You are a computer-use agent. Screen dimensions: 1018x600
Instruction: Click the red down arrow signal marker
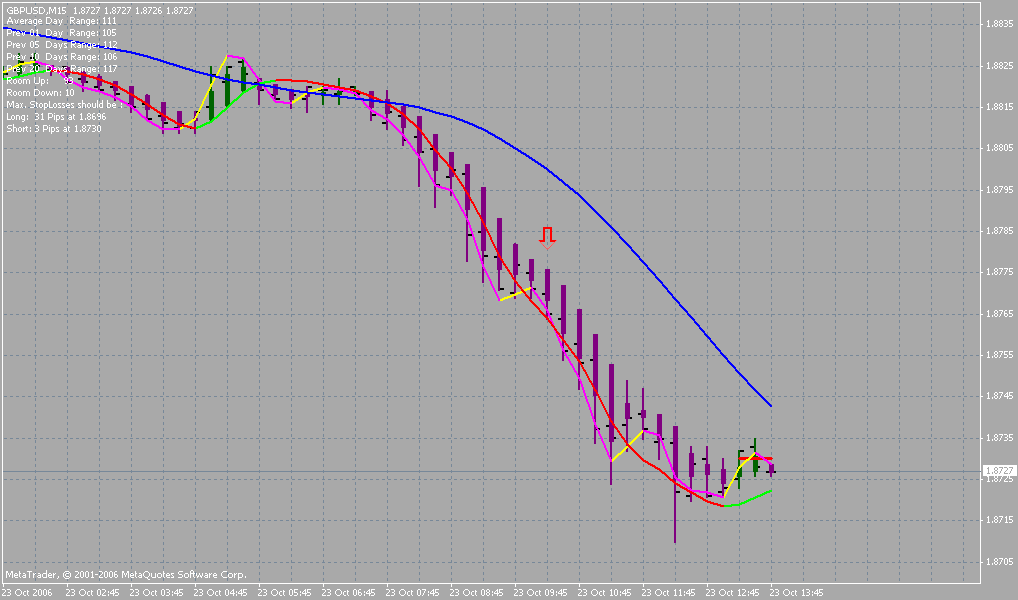pos(547,238)
